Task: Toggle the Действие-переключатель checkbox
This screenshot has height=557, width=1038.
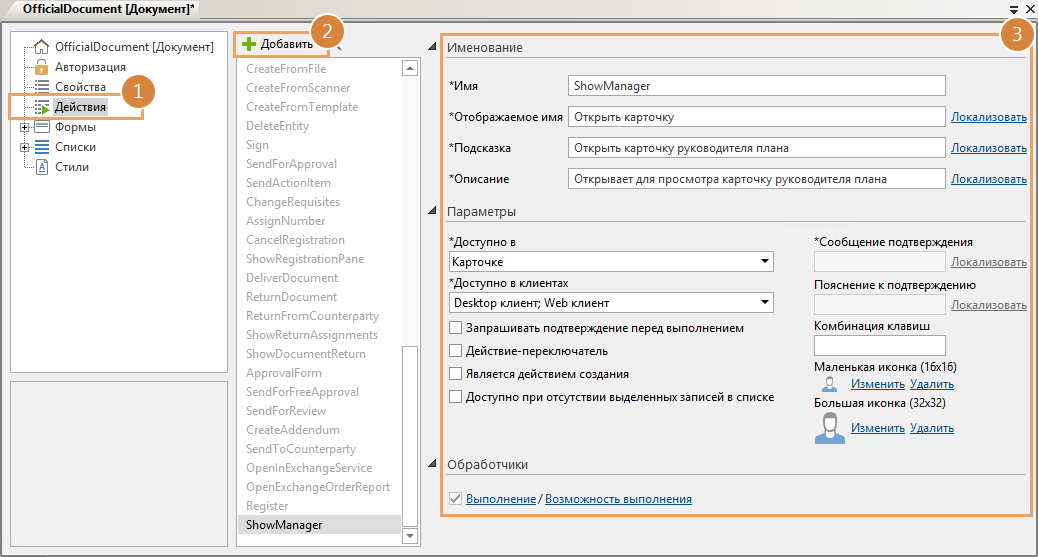Action: [456, 351]
